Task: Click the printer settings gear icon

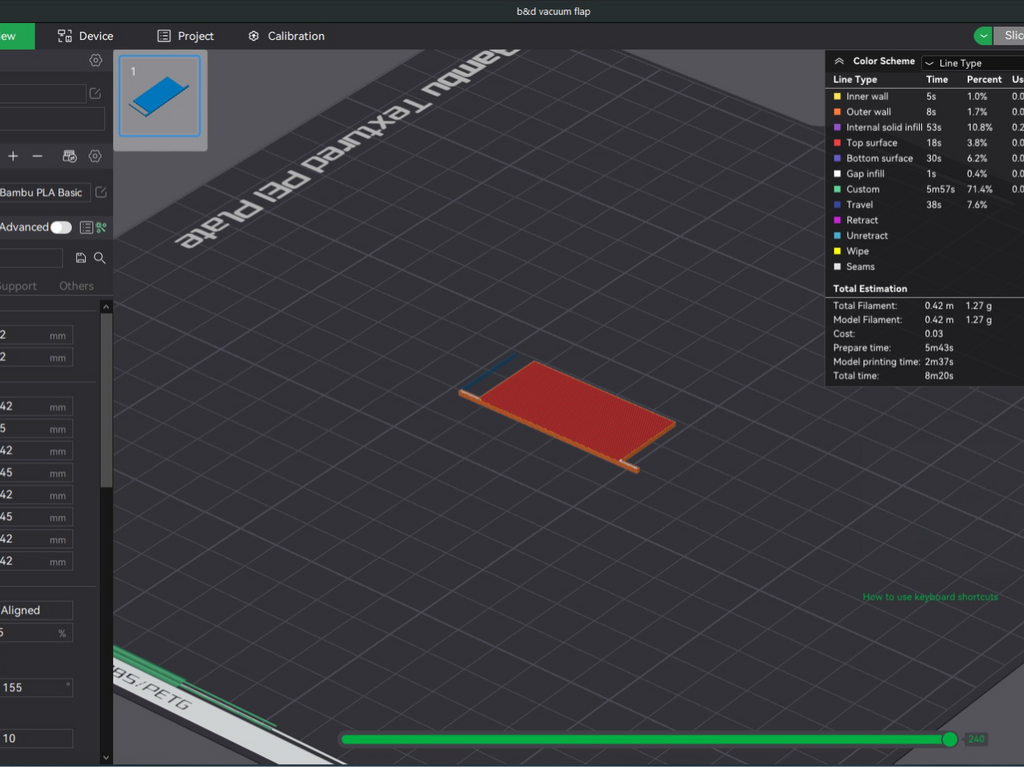Action: 95,61
